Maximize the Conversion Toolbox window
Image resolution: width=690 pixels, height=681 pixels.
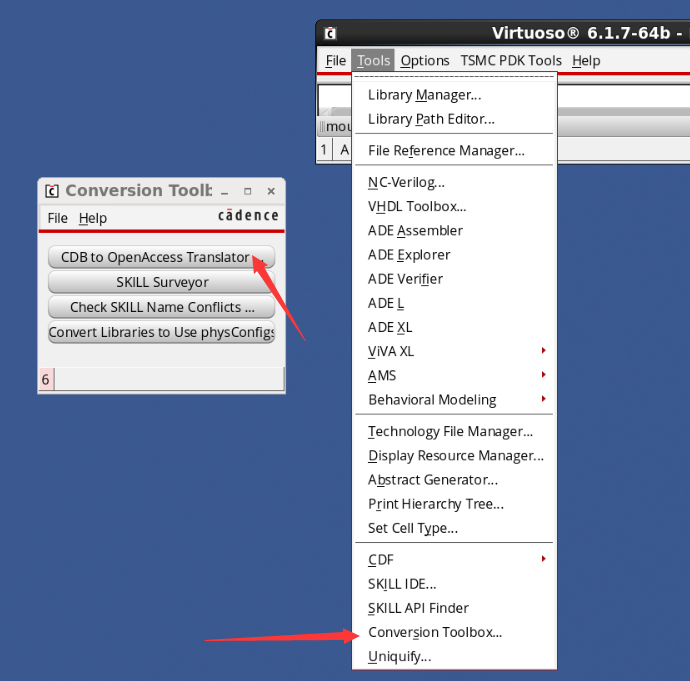pyautogui.click(x=248, y=191)
